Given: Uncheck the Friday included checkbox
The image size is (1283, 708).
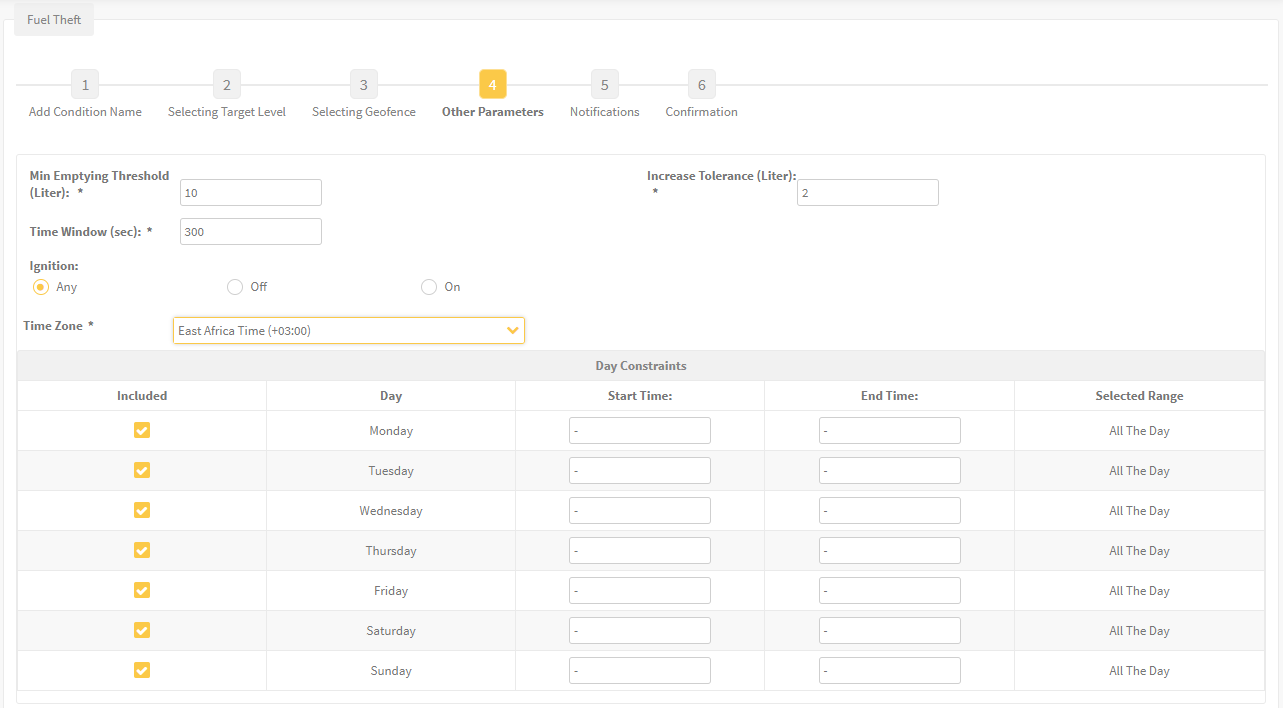Looking at the screenshot, I should [x=142, y=590].
